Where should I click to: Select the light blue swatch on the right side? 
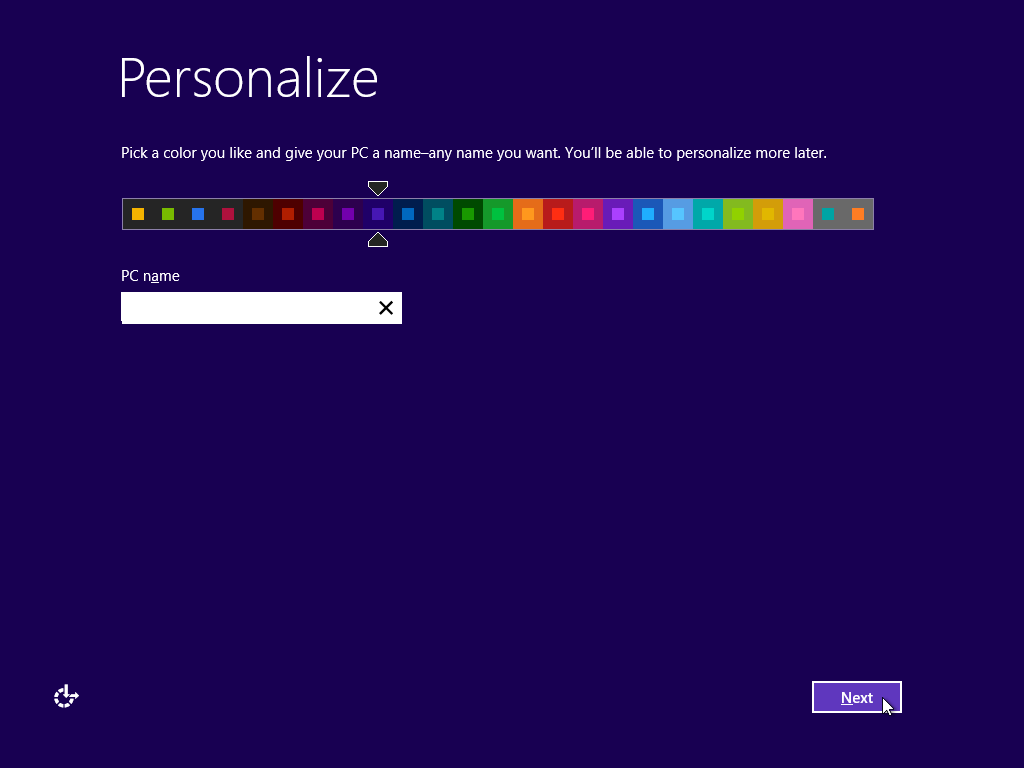(678, 213)
